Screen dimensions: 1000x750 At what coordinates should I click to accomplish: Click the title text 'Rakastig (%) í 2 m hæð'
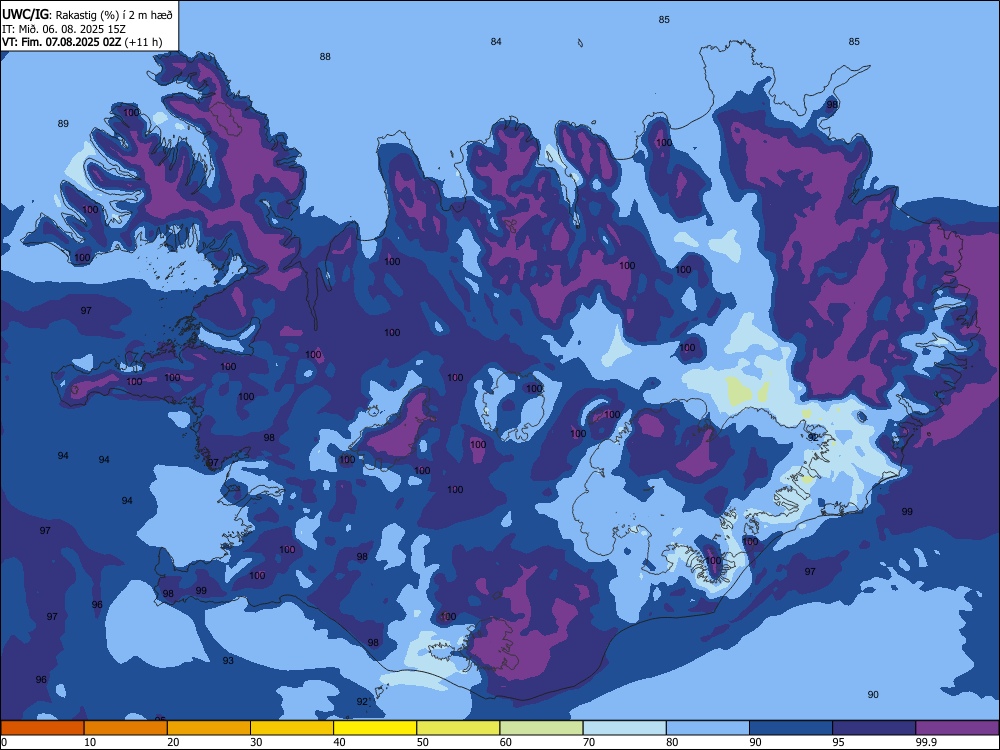click(x=114, y=15)
